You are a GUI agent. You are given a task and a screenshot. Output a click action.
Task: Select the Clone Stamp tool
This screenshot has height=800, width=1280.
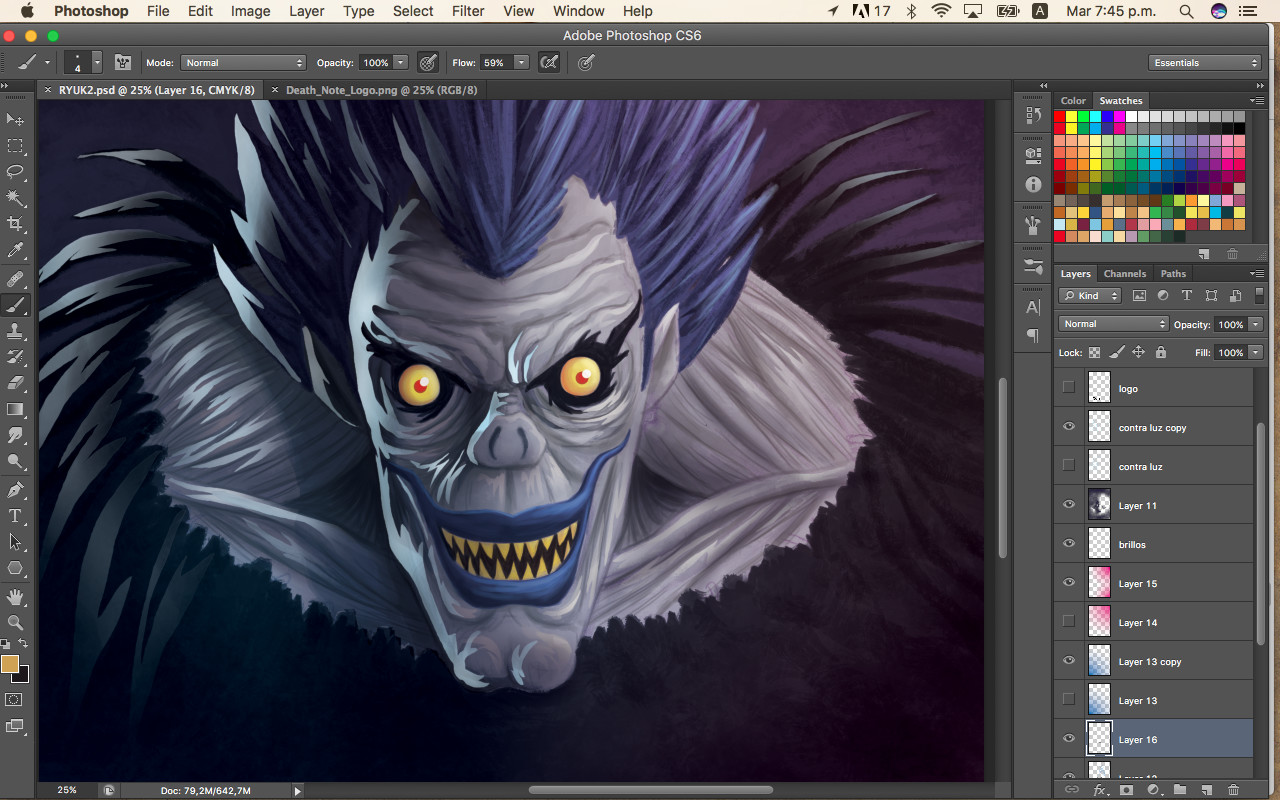click(15, 331)
